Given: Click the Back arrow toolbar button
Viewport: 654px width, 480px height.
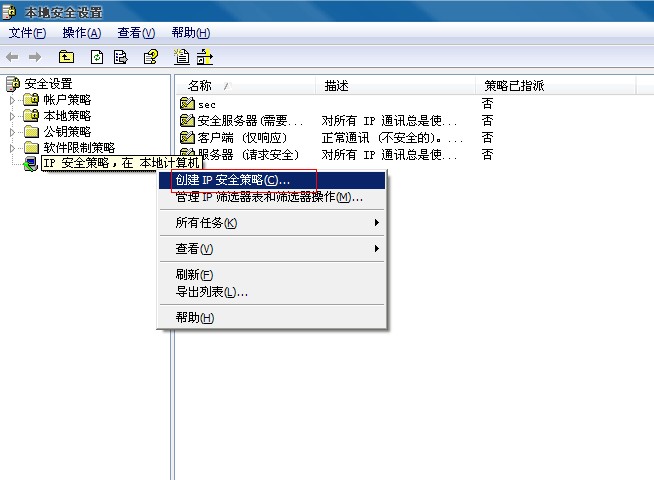Looking at the screenshot, I should click(12, 57).
